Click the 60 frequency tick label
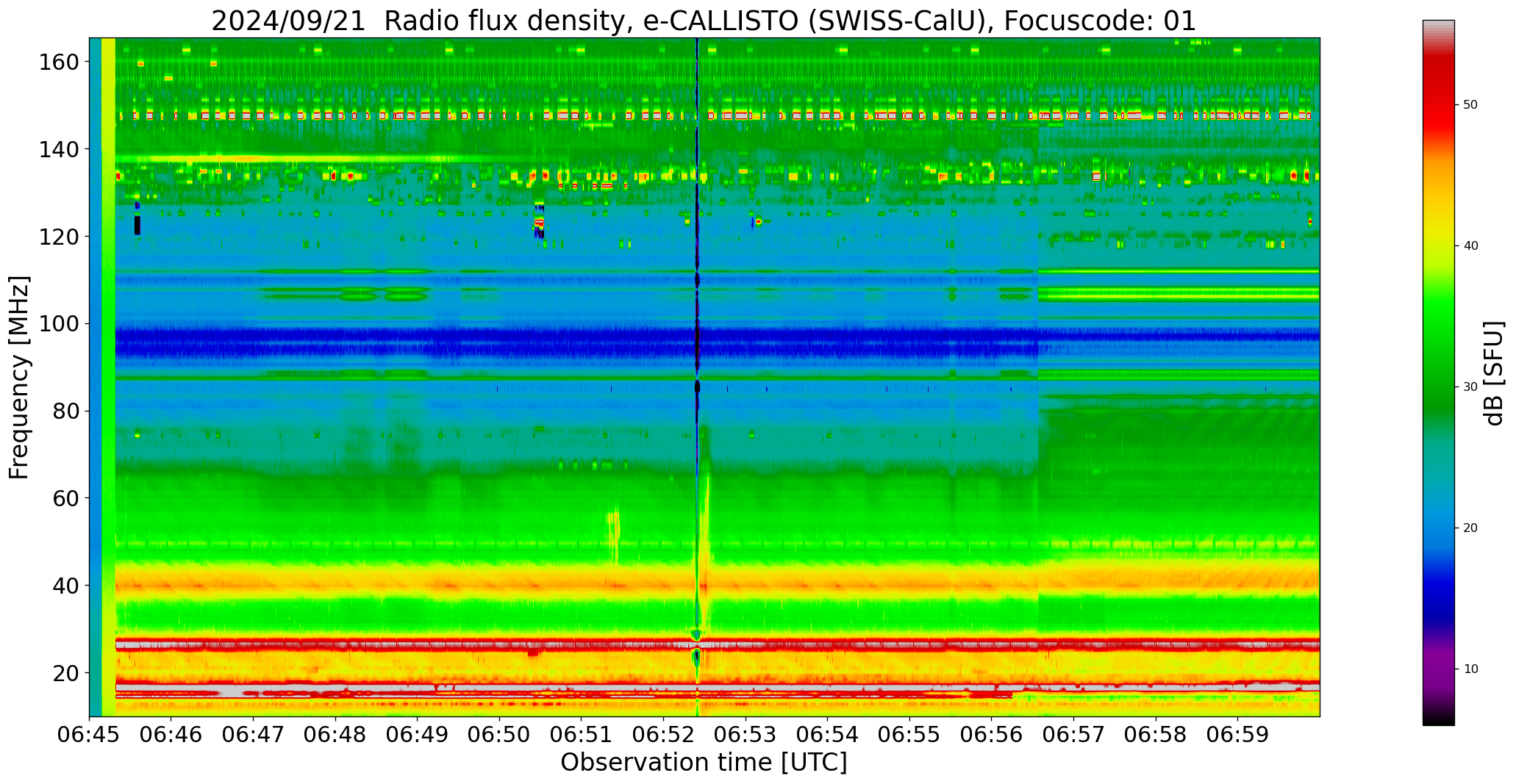This screenshot has width=1516, height=784. tap(65, 498)
